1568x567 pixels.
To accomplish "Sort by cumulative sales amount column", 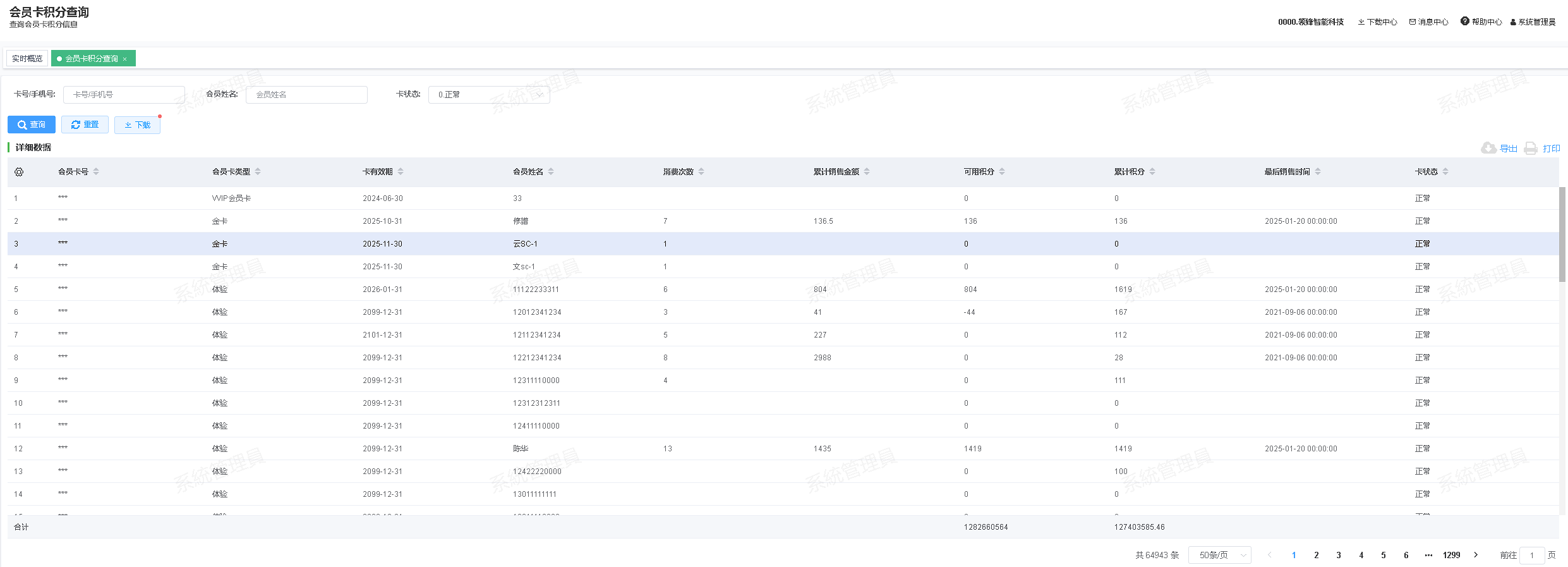I will point(867,172).
